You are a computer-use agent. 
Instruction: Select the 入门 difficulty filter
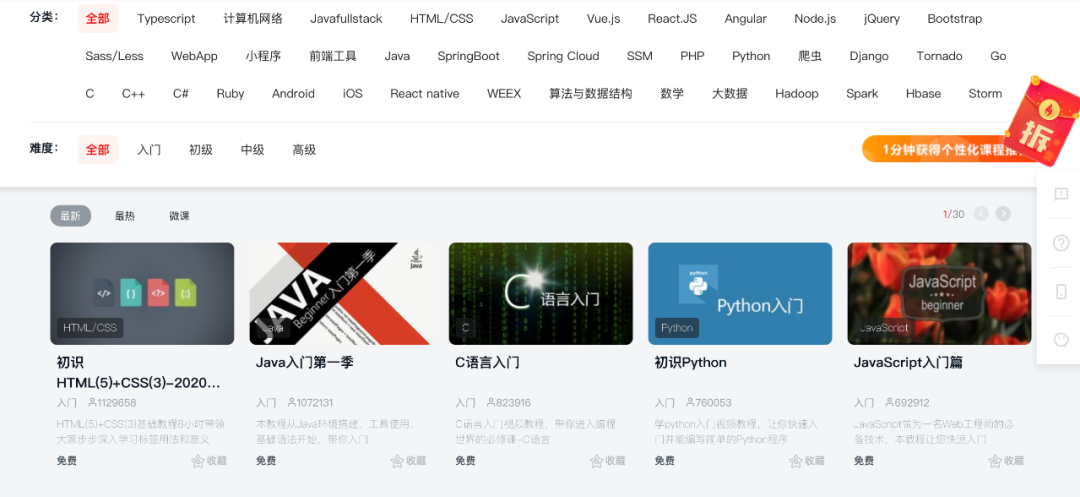click(x=149, y=150)
